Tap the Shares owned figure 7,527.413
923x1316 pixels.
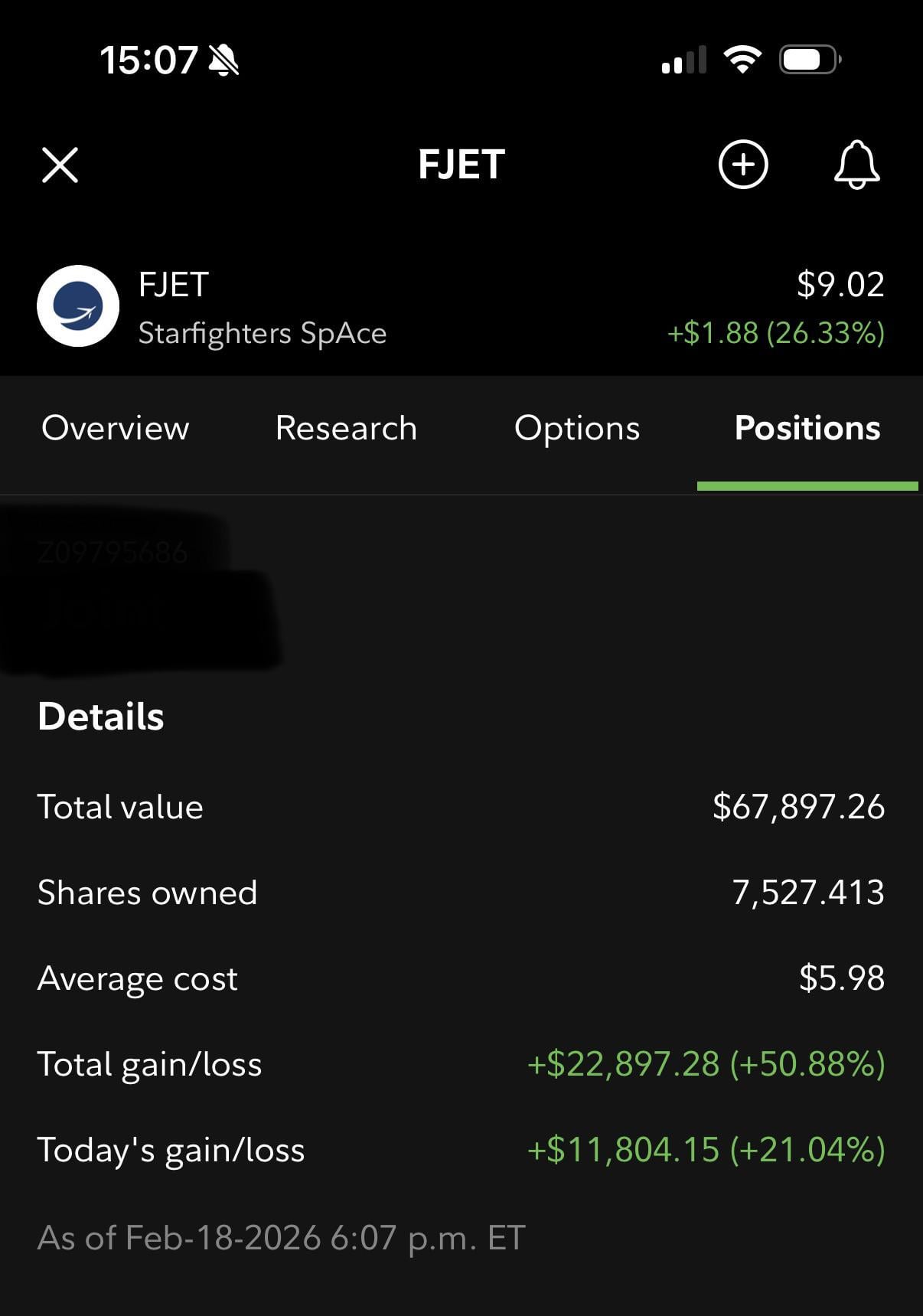pyautogui.click(x=808, y=893)
